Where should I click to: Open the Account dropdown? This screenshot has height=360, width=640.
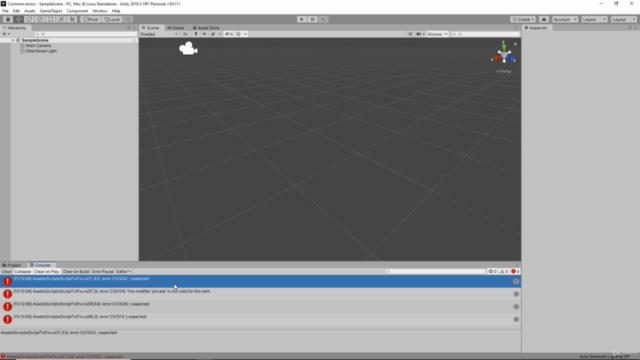(x=565, y=19)
